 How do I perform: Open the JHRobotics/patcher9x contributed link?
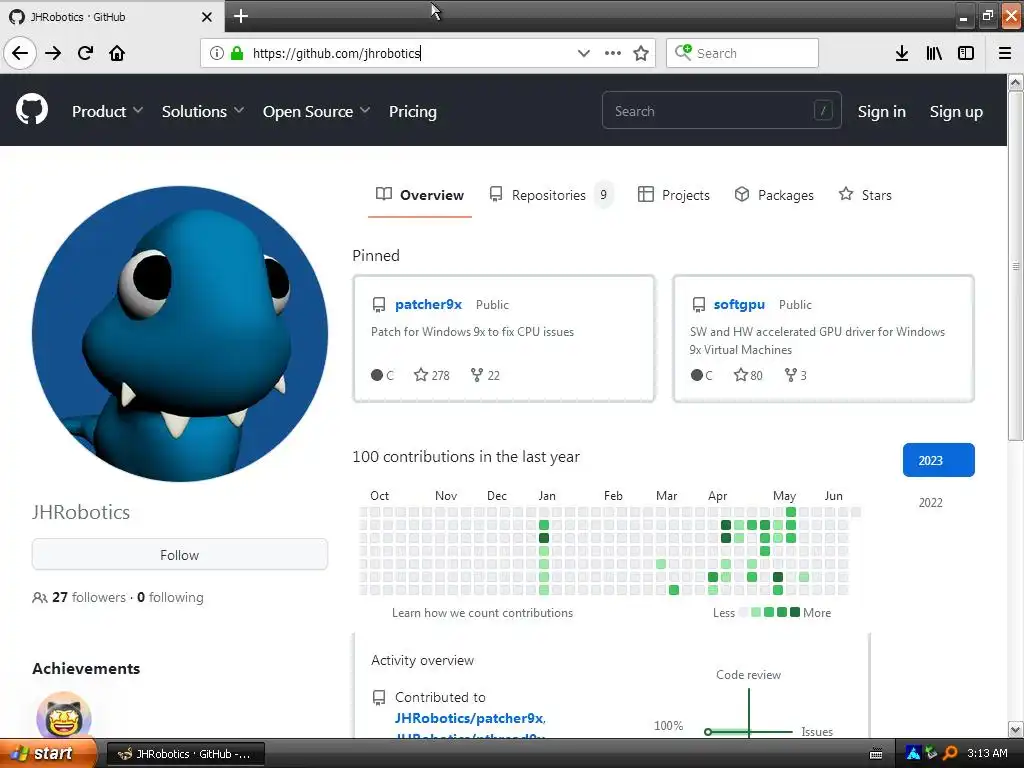click(469, 718)
